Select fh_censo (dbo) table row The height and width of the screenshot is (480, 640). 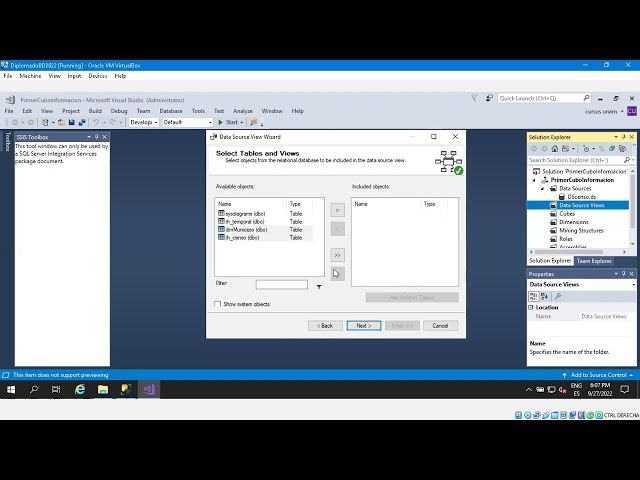265,238
